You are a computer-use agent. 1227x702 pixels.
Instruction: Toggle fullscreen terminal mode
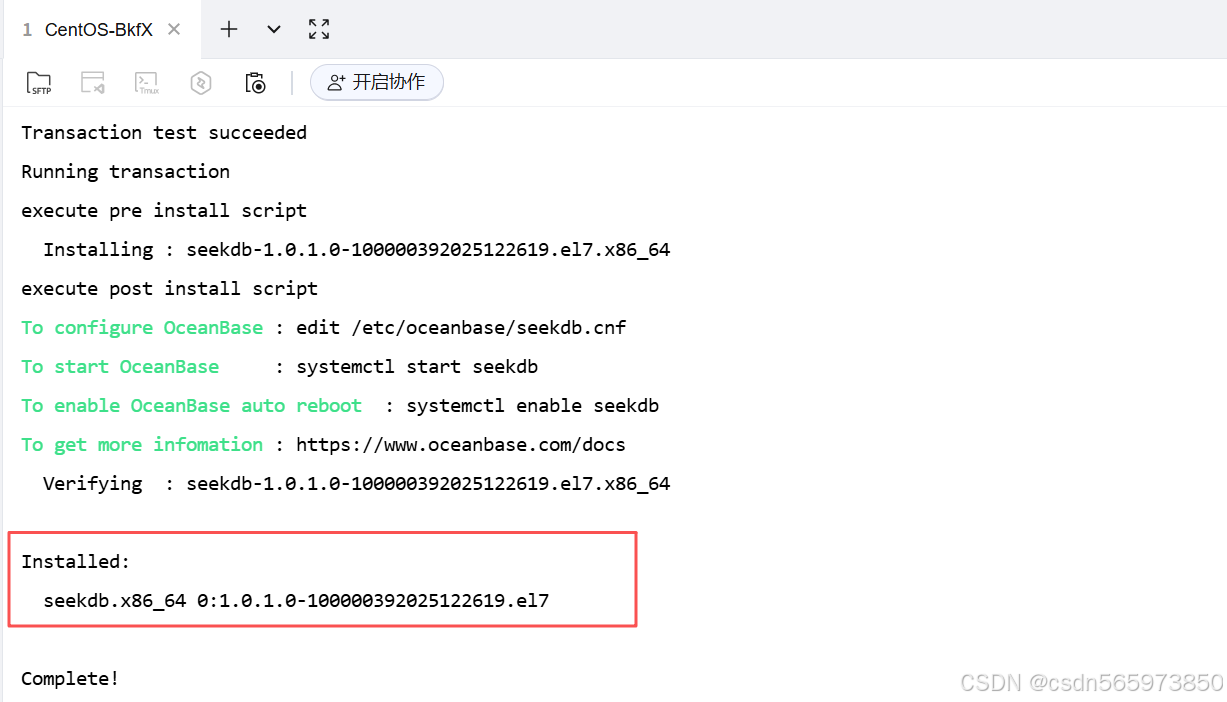pos(319,29)
